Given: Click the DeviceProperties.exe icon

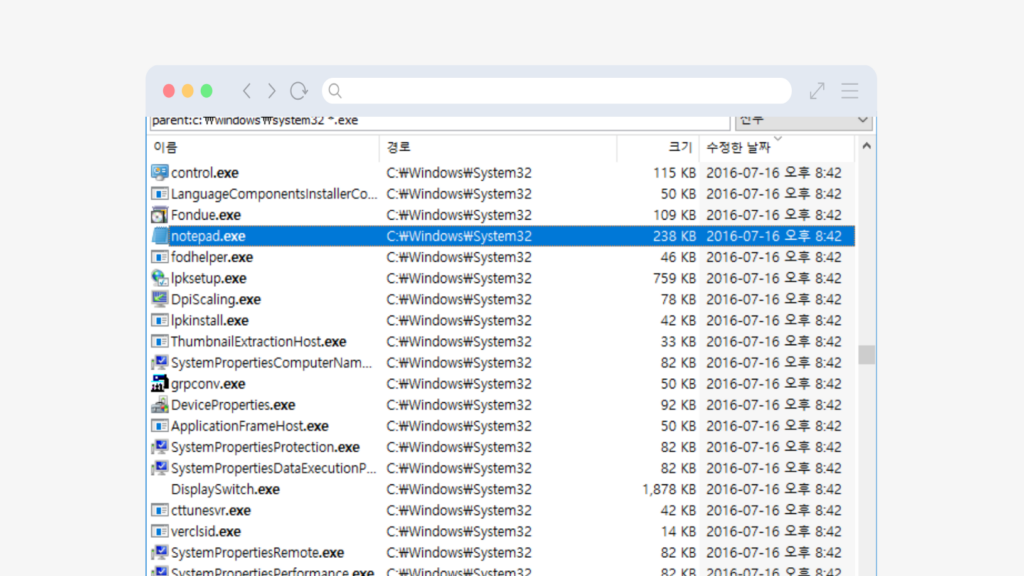Looking at the screenshot, I should [x=159, y=405].
